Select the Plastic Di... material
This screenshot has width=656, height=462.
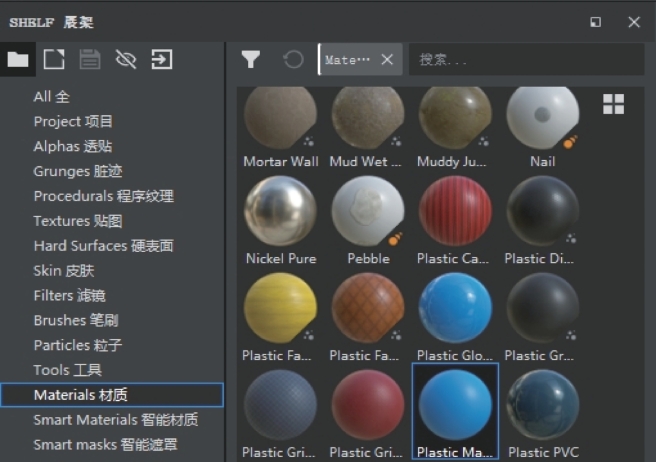coord(543,221)
